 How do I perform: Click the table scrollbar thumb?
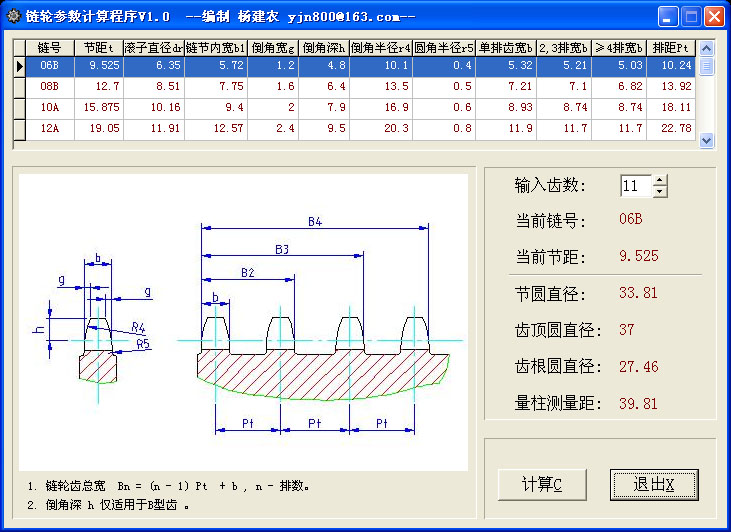(x=707, y=65)
